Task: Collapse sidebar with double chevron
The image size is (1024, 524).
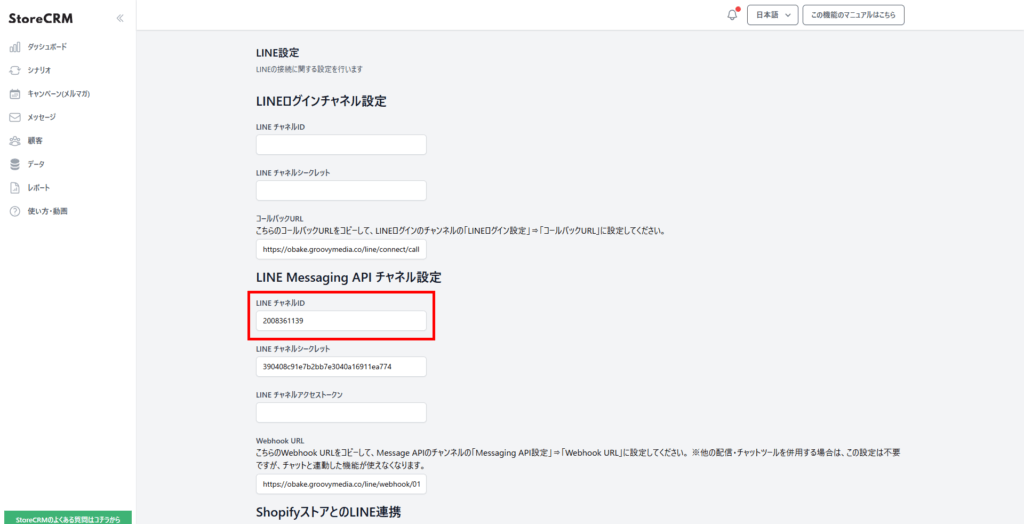Action: [x=120, y=18]
